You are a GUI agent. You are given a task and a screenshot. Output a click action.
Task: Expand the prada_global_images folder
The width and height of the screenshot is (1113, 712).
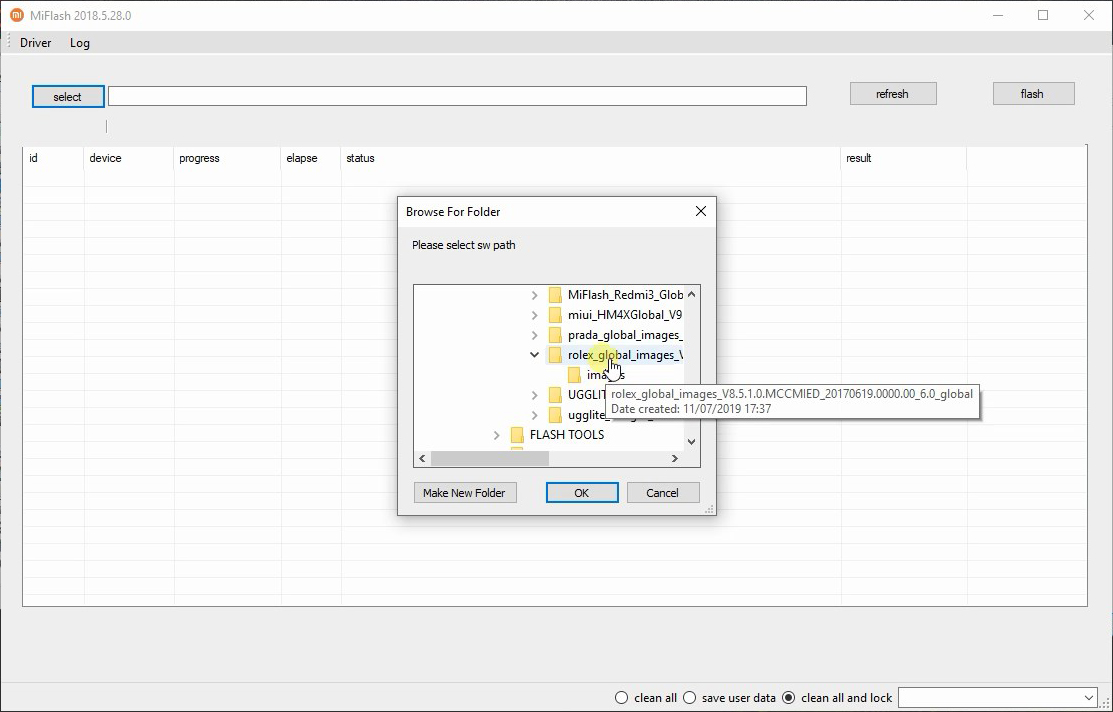point(534,335)
